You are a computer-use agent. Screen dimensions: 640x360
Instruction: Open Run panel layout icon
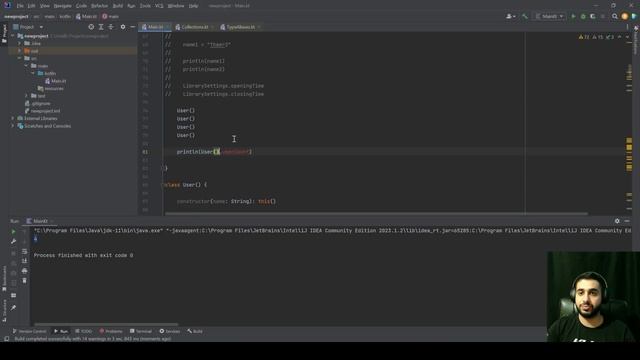[13, 295]
